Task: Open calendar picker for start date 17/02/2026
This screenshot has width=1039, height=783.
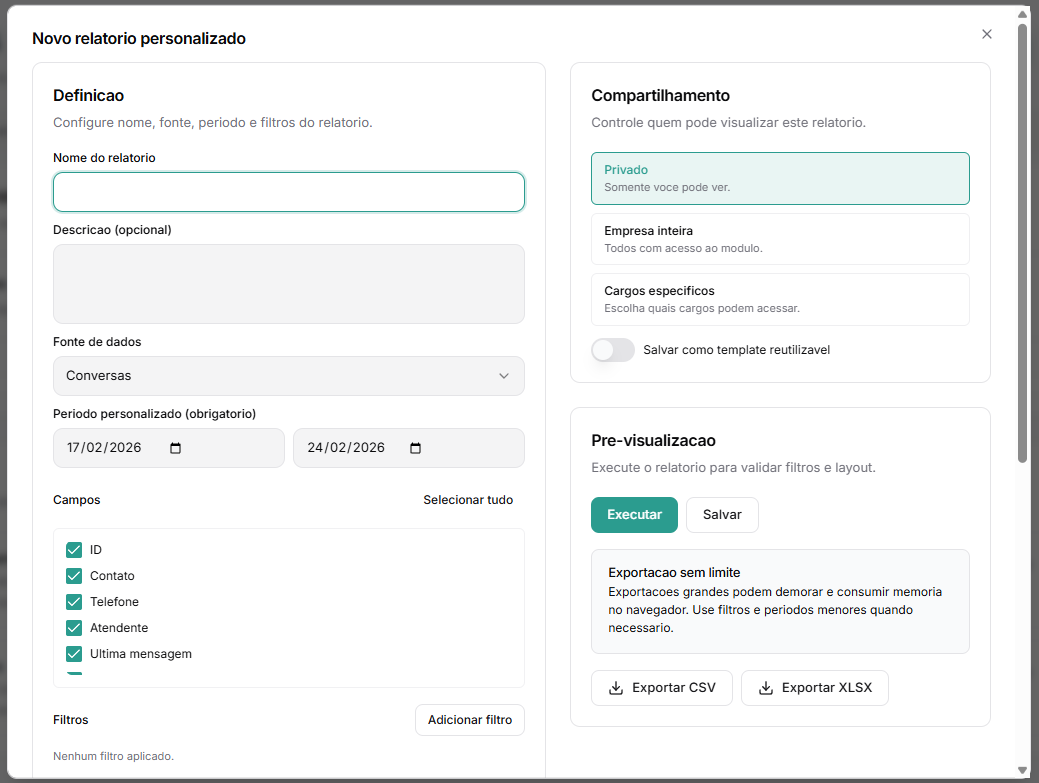Action: [x=176, y=448]
